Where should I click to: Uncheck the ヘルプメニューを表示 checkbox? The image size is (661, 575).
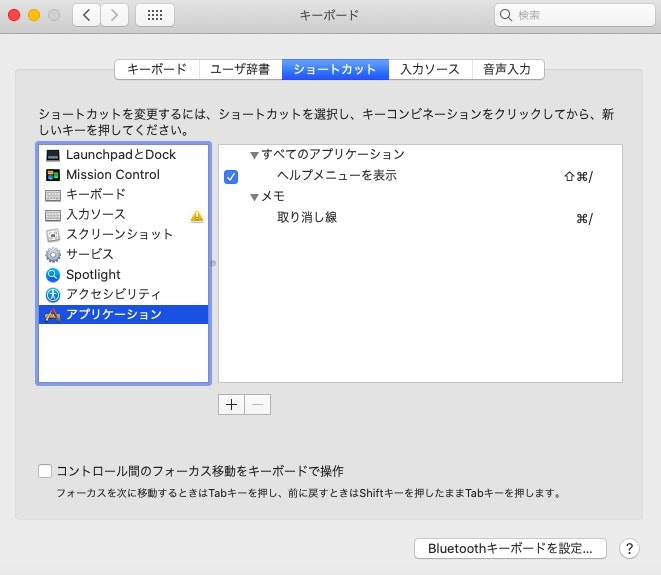[231, 177]
